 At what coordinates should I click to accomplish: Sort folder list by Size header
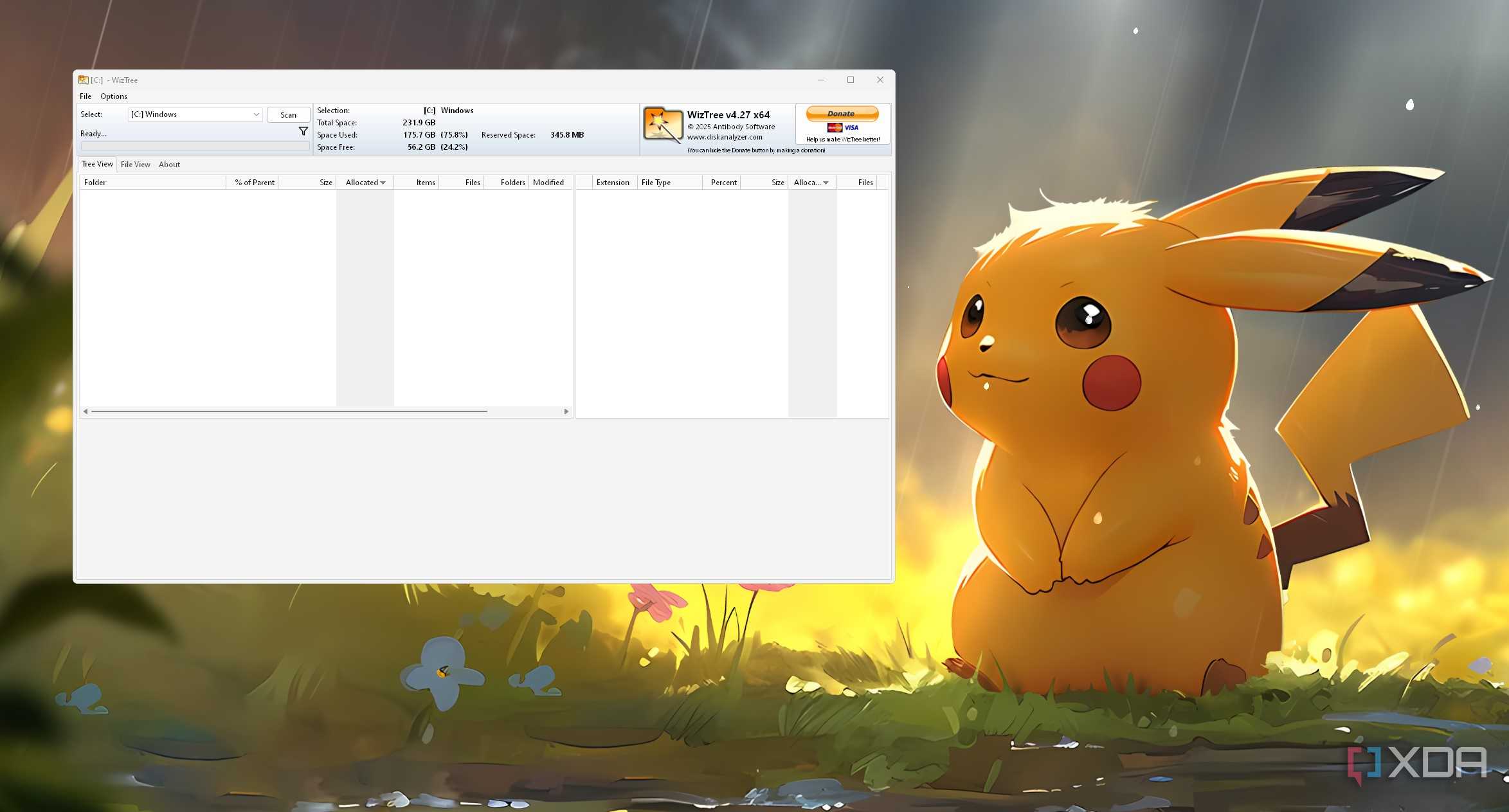click(307, 183)
